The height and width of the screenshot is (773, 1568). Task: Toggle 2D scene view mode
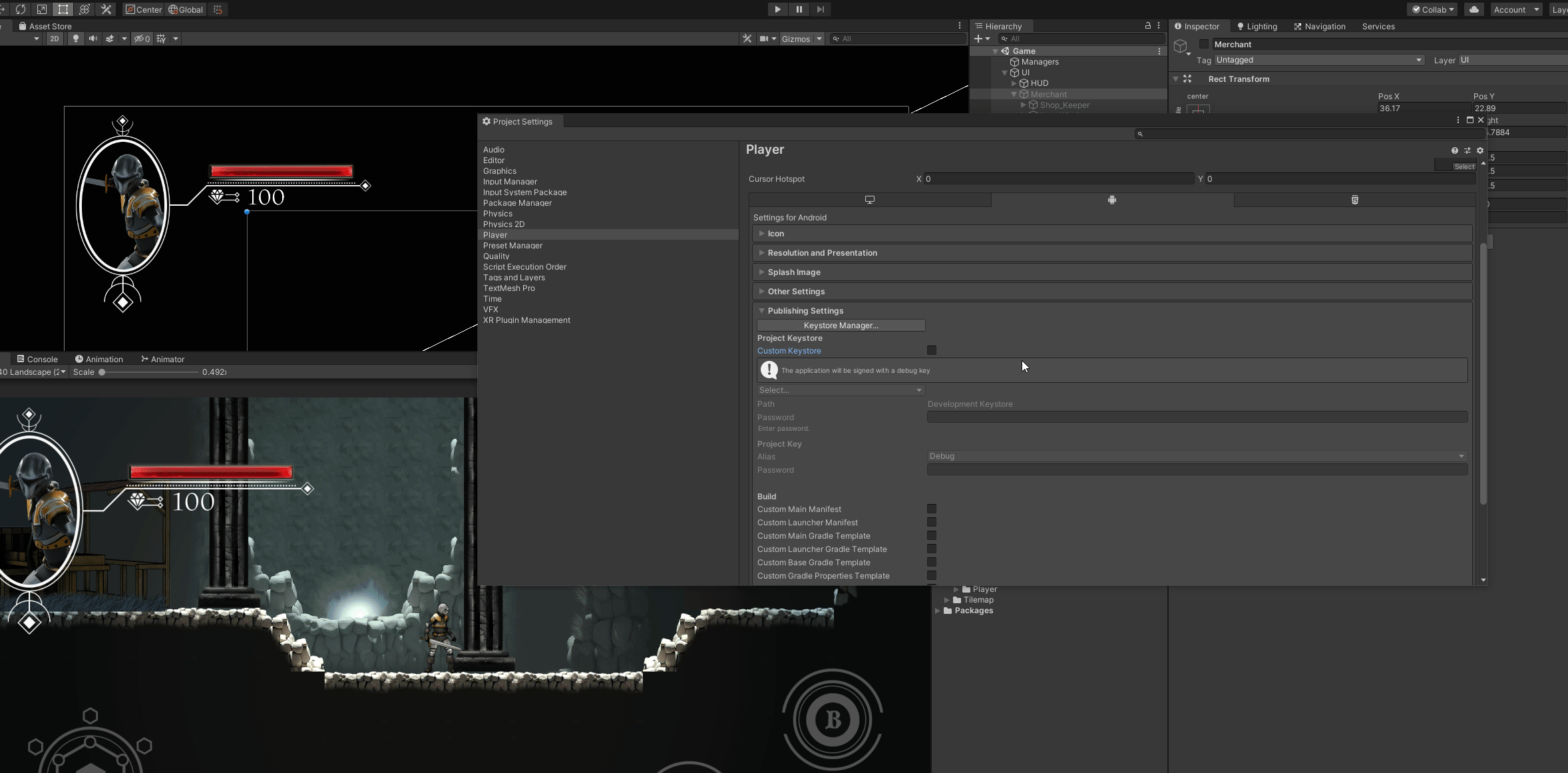(55, 39)
